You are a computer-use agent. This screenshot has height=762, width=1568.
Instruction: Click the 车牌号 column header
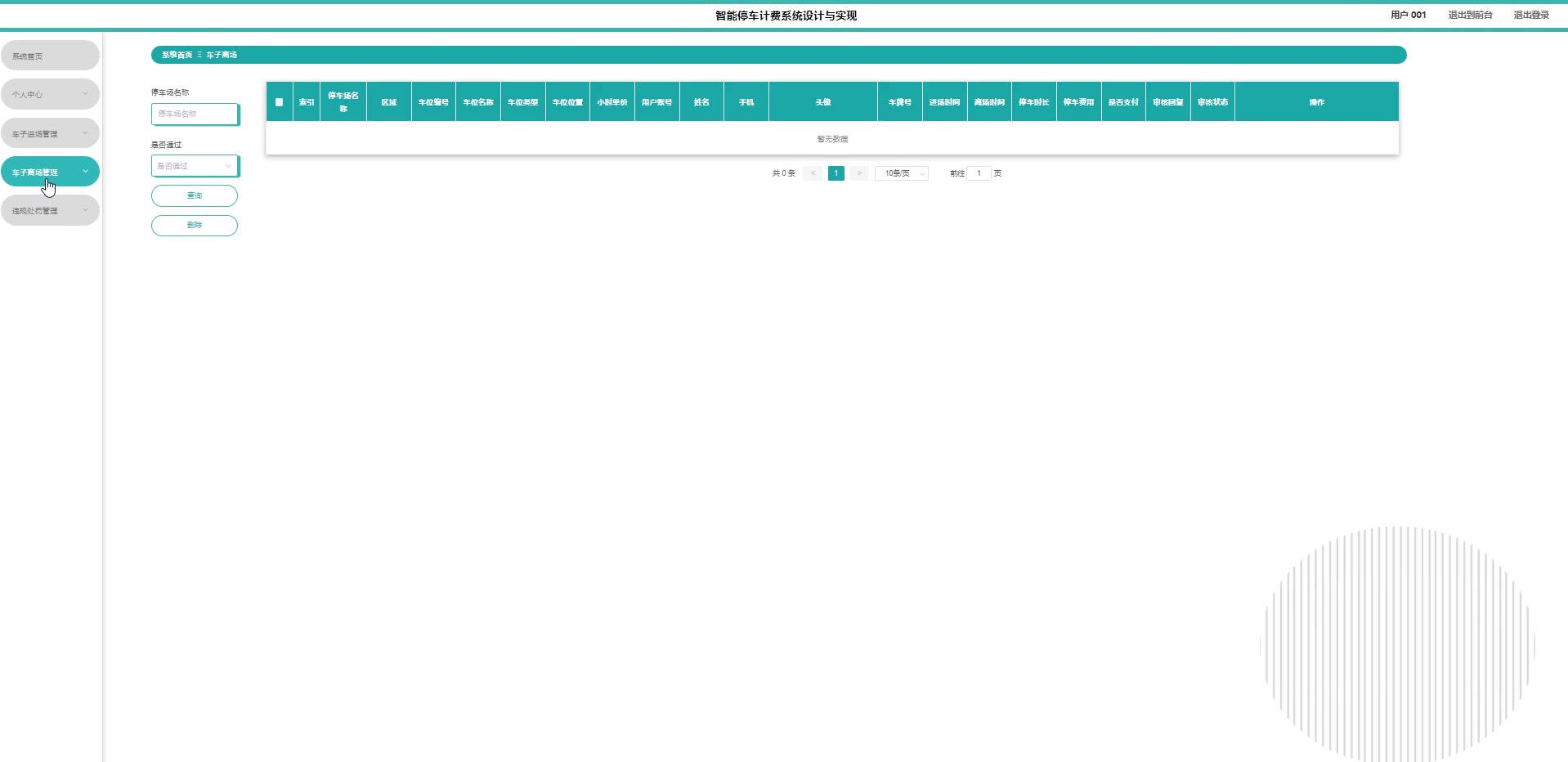click(900, 102)
